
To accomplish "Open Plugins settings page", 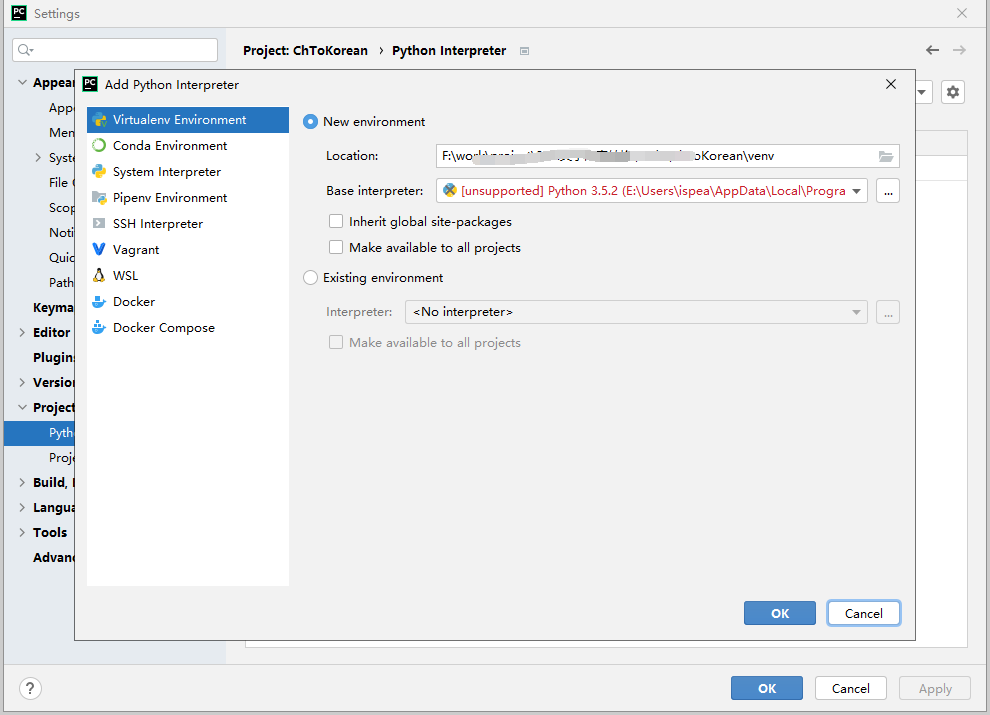I will click(x=54, y=358).
